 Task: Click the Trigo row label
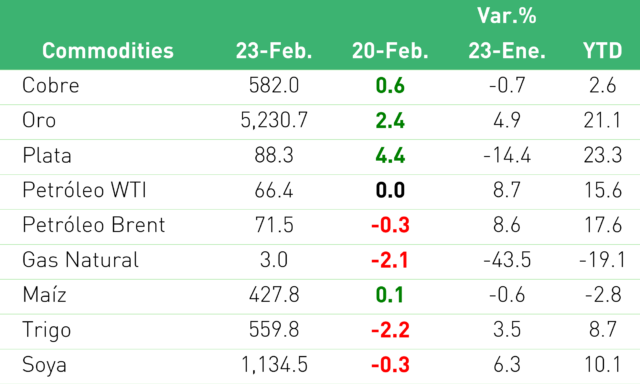pos(47,331)
